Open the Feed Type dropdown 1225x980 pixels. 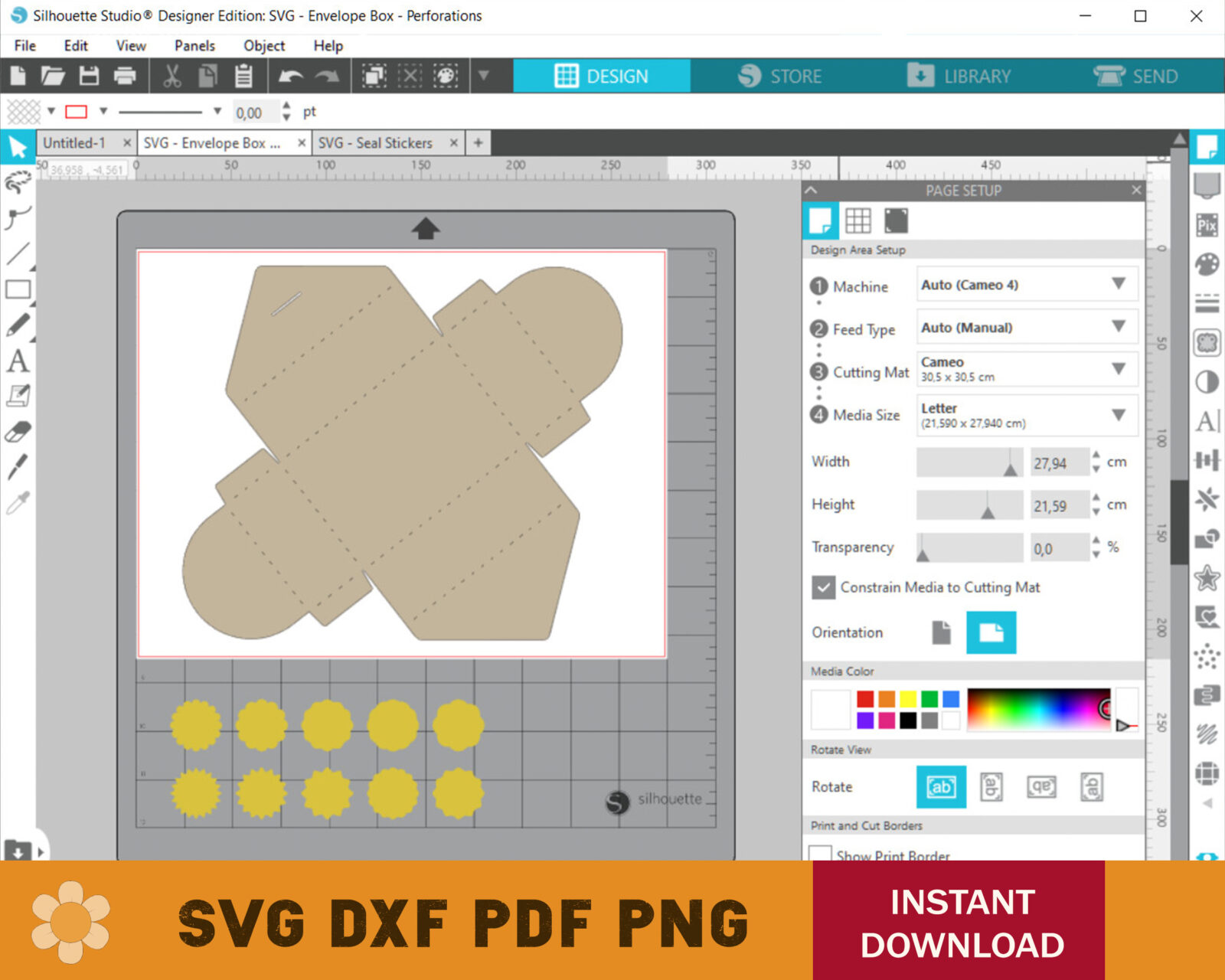click(x=1027, y=327)
